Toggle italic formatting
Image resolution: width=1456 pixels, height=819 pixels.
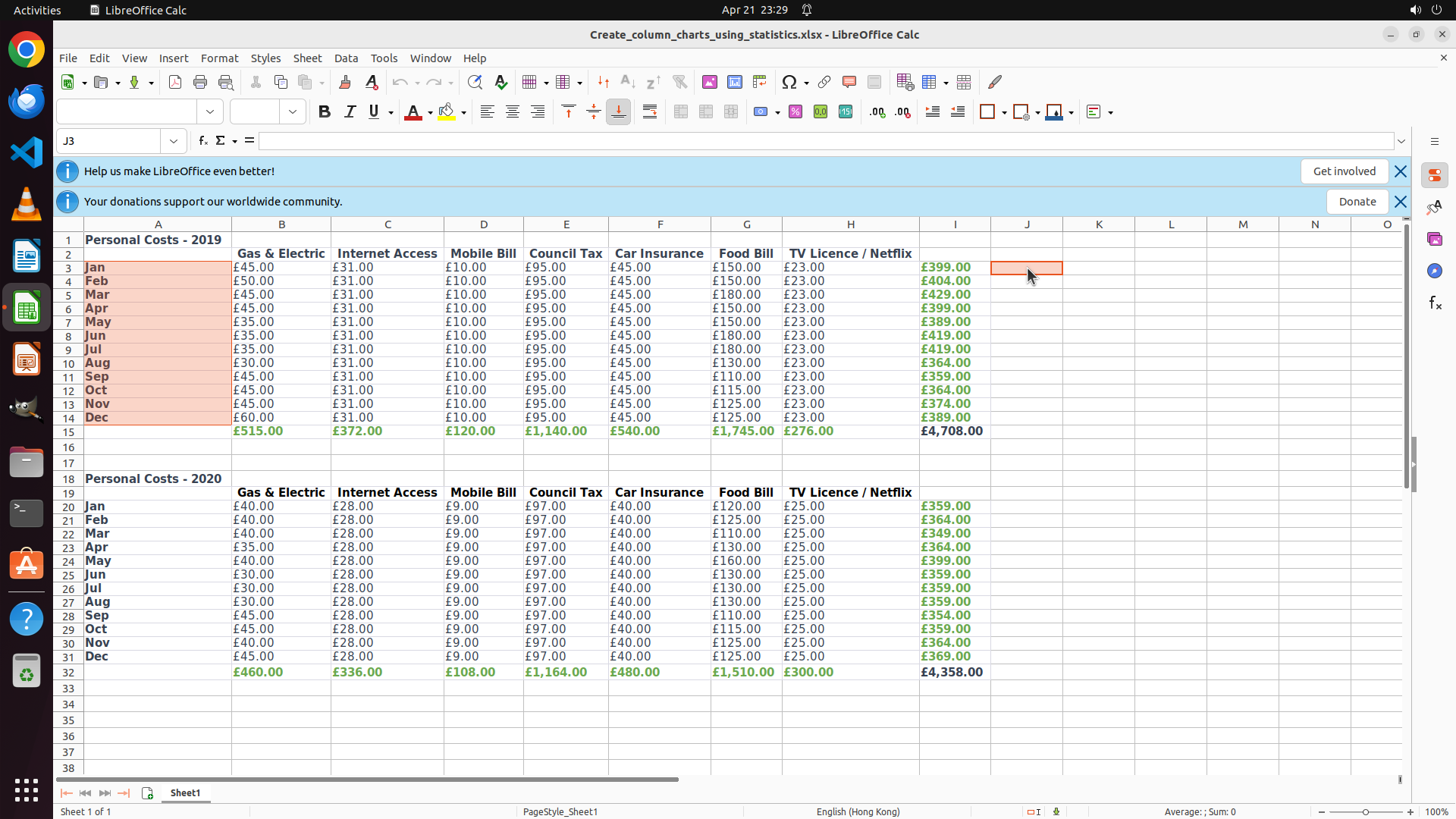350,112
